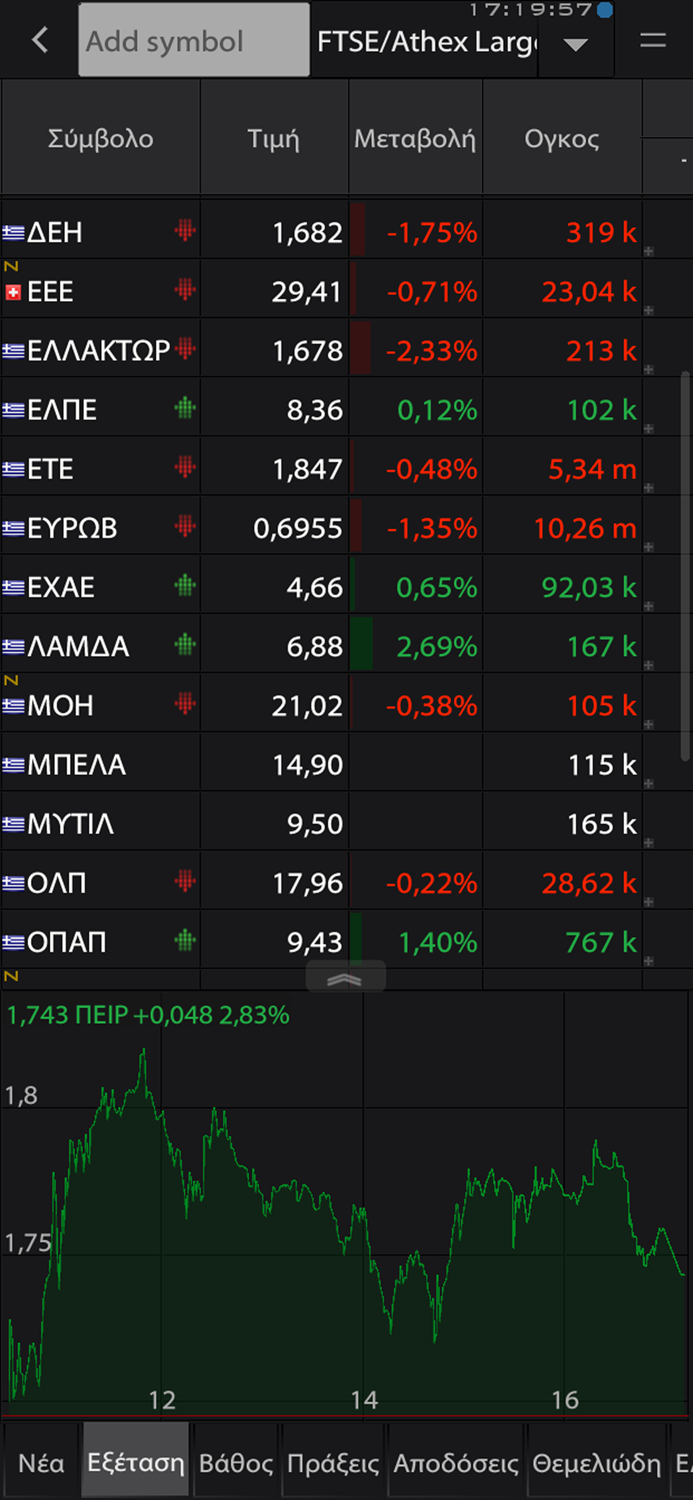Open the hamburger menu icon
693x1500 pixels.
coord(652,40)
